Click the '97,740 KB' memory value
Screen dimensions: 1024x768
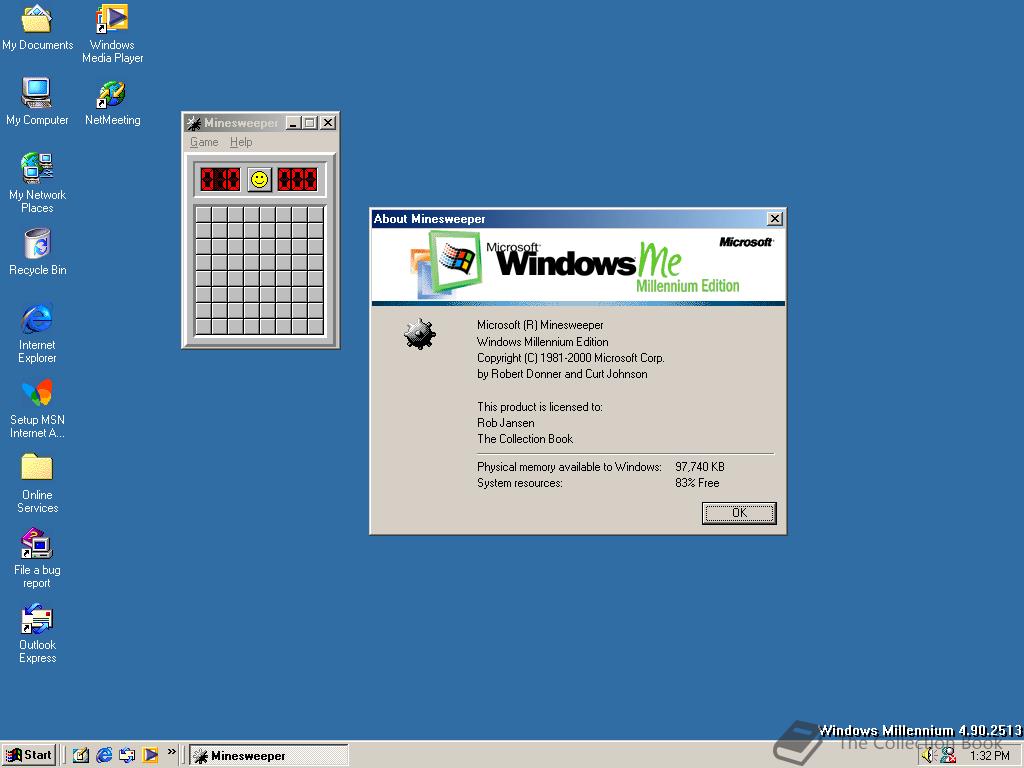tap(699, 467)
